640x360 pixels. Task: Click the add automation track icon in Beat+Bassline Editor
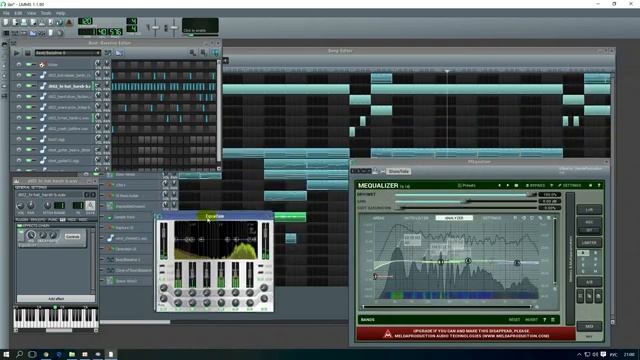click(x=120, y=53)
